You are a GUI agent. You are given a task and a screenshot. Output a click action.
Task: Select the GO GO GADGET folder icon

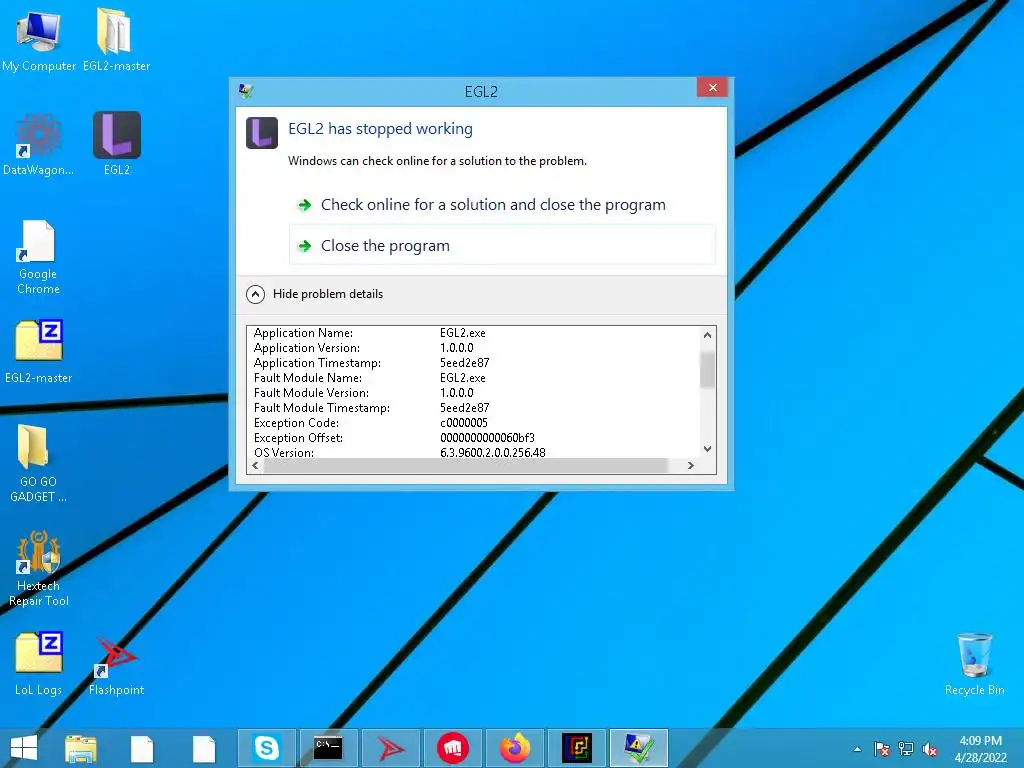pyautogui.click(x=39, y=462)
